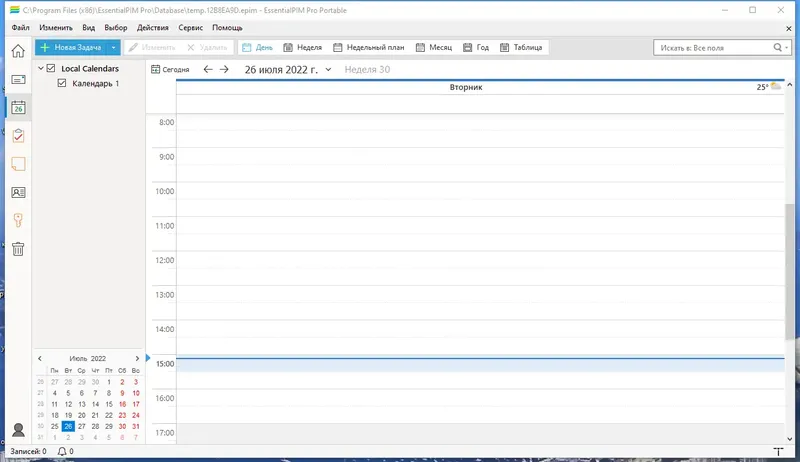Select the 10:00 time slot row

coord(480,199)
